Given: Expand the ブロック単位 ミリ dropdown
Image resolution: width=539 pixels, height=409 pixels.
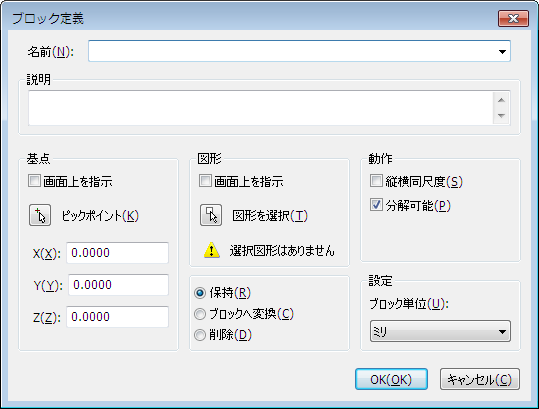Looking at the screenshot, I should (440, 331).
